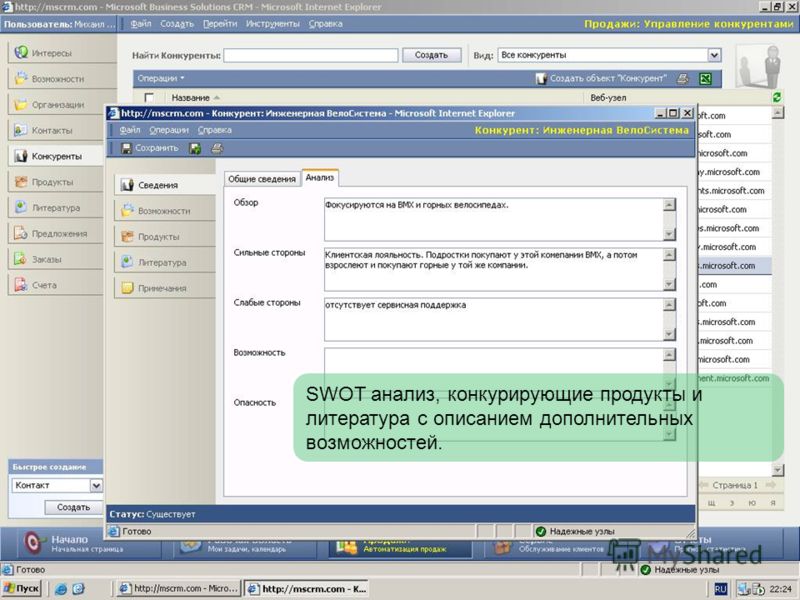Open the Файл menu in the main window
Image resolution: width=800 pixels, height=600 pixels.
pos(141,23)
